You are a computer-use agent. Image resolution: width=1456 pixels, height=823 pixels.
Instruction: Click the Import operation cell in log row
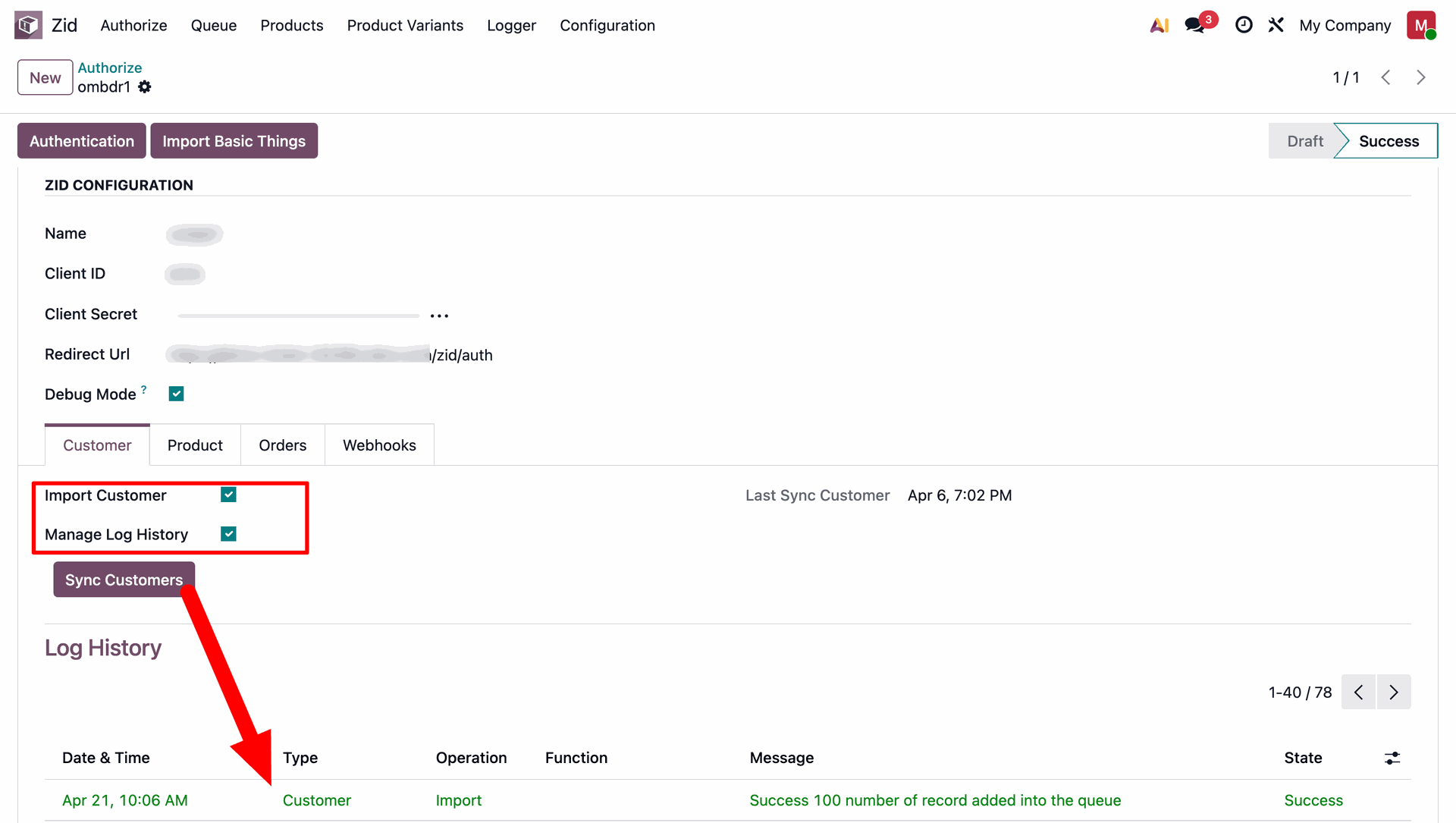click(459, 800)
